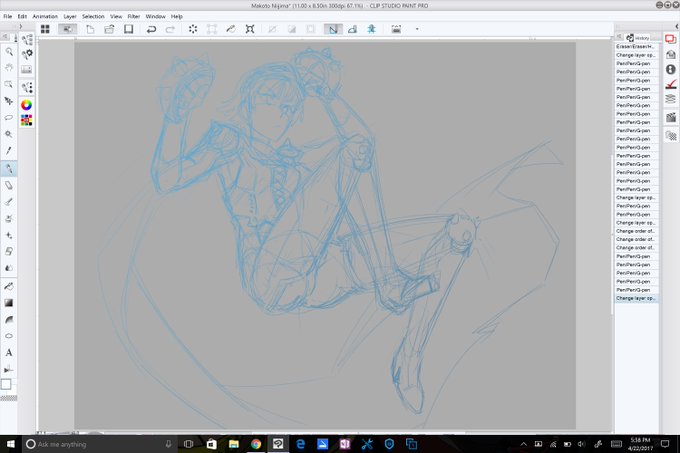Viewport: 680px width, 453px height.
Task: Select the Eraser tool in the toolbox
Action: pyautogui.click(x=9, y=185)
